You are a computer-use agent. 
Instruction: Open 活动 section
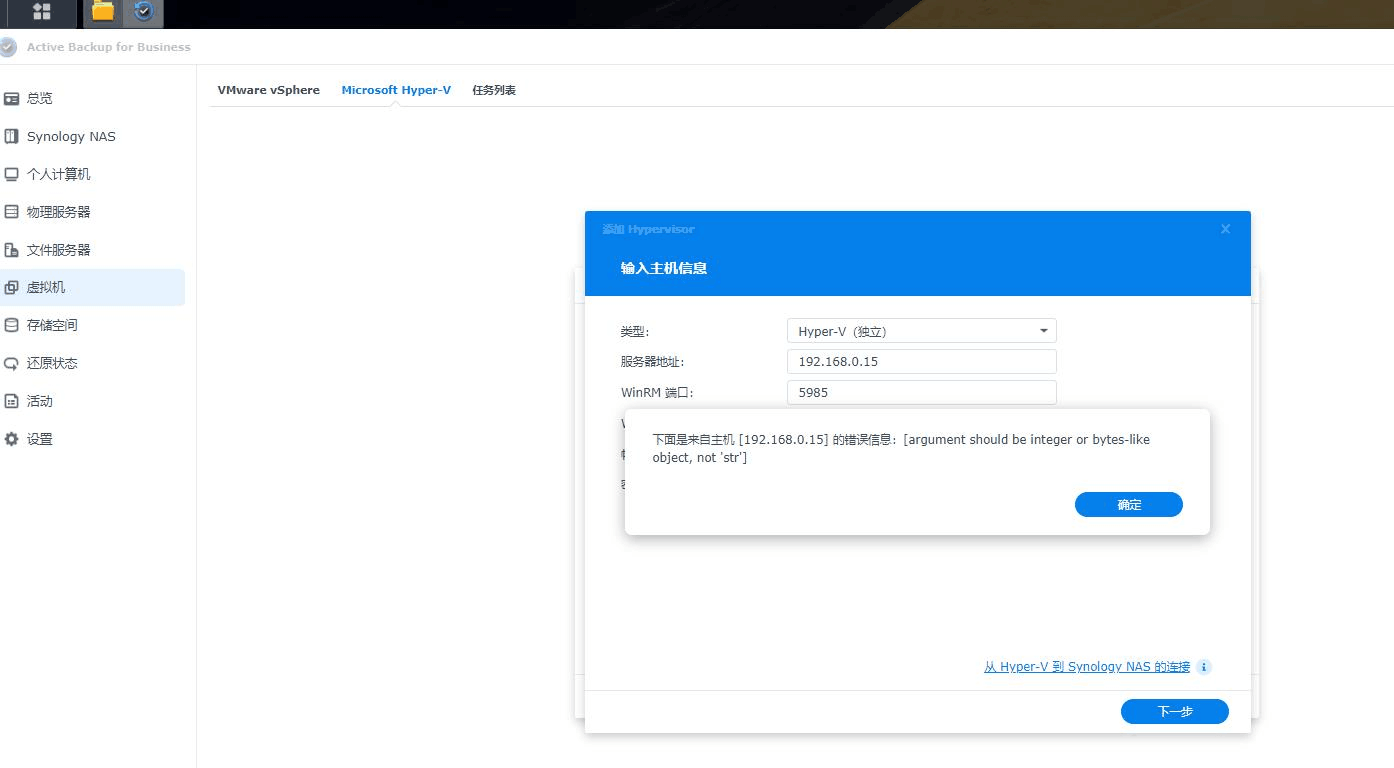coord(92,401)
